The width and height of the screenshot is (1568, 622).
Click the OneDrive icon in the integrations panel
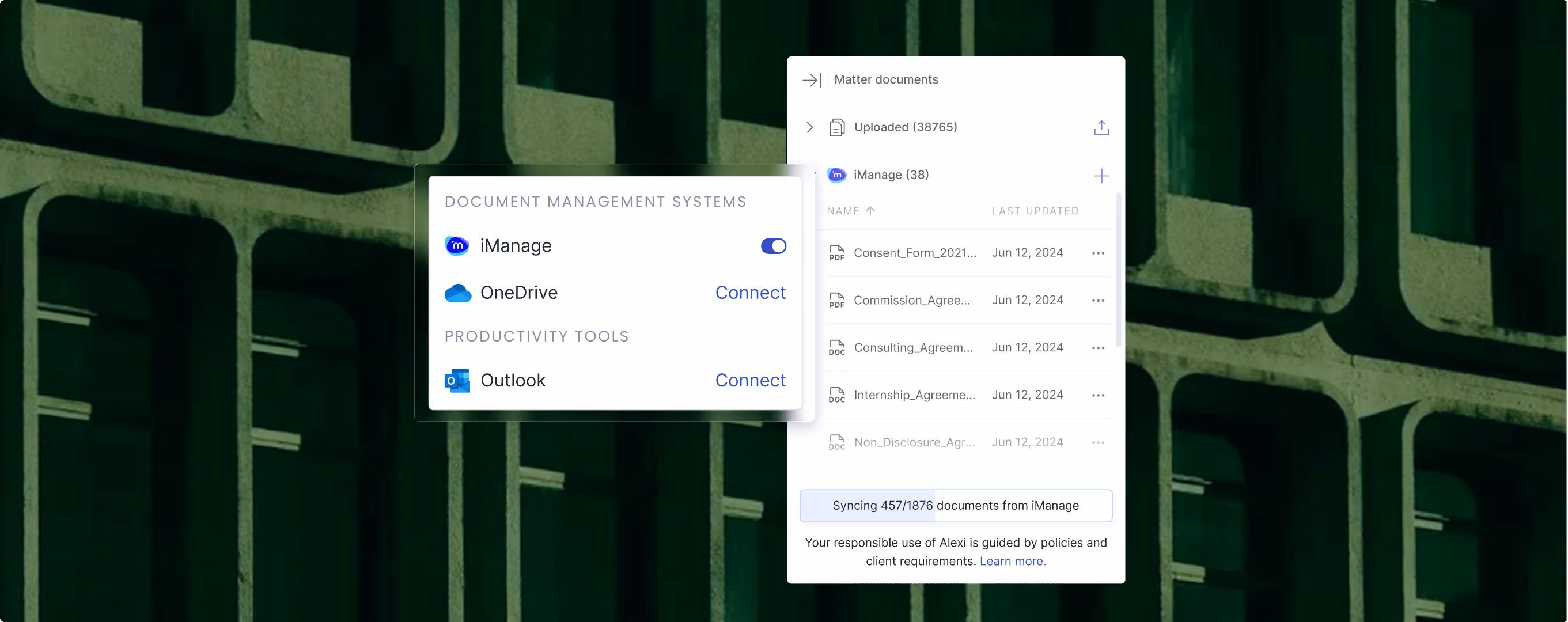458,293
